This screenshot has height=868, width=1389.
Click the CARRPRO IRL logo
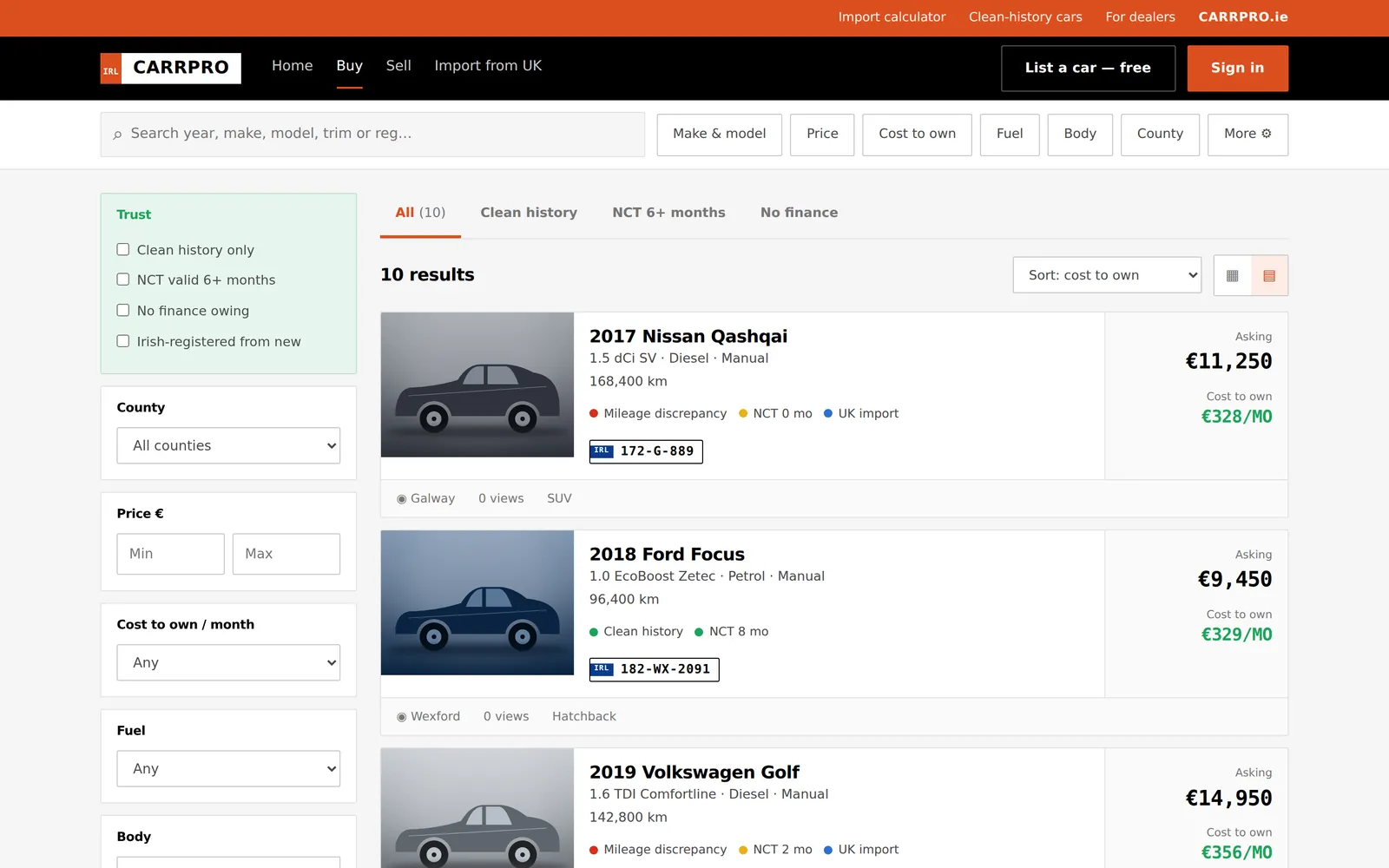171,68
